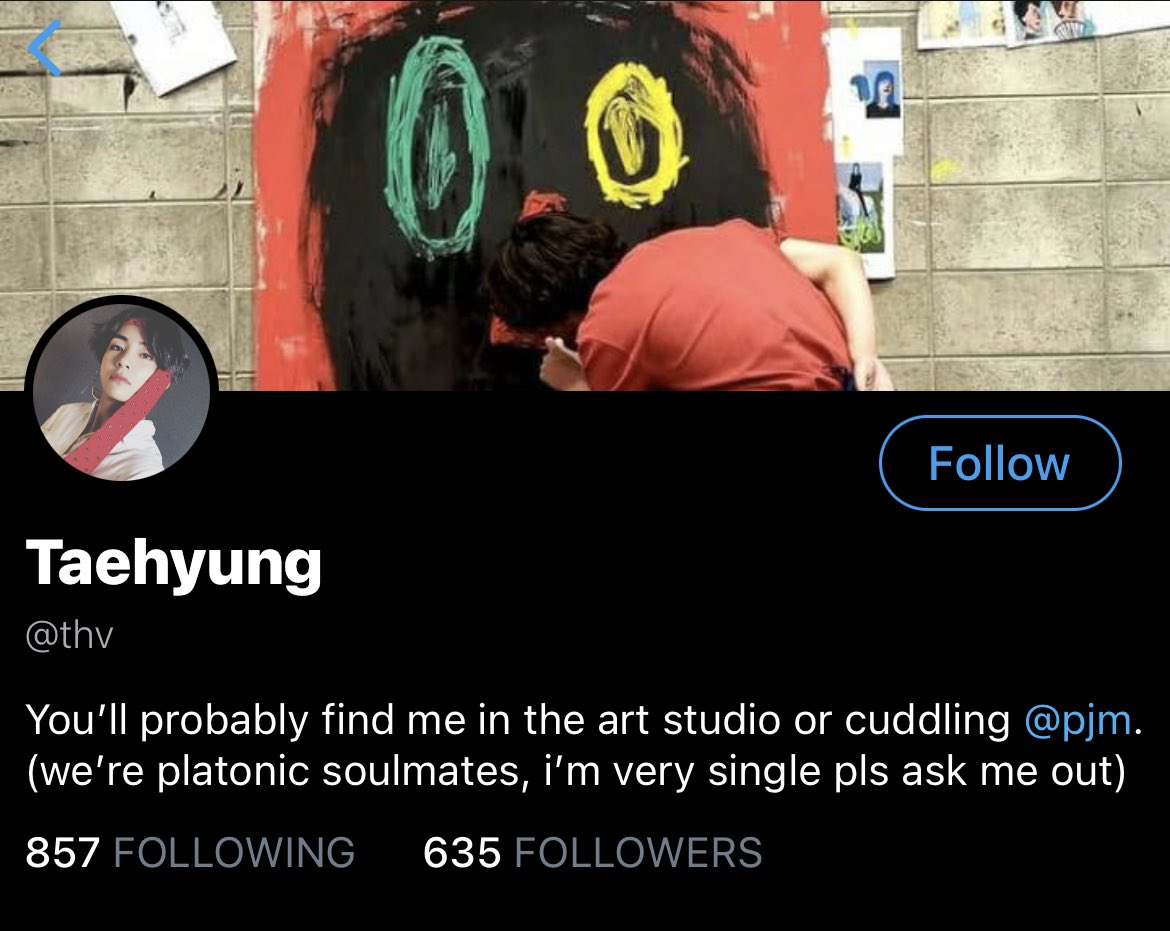1170x931 pixels.
Task: Tap the blue back arrow icon
Action: (45, 48)
